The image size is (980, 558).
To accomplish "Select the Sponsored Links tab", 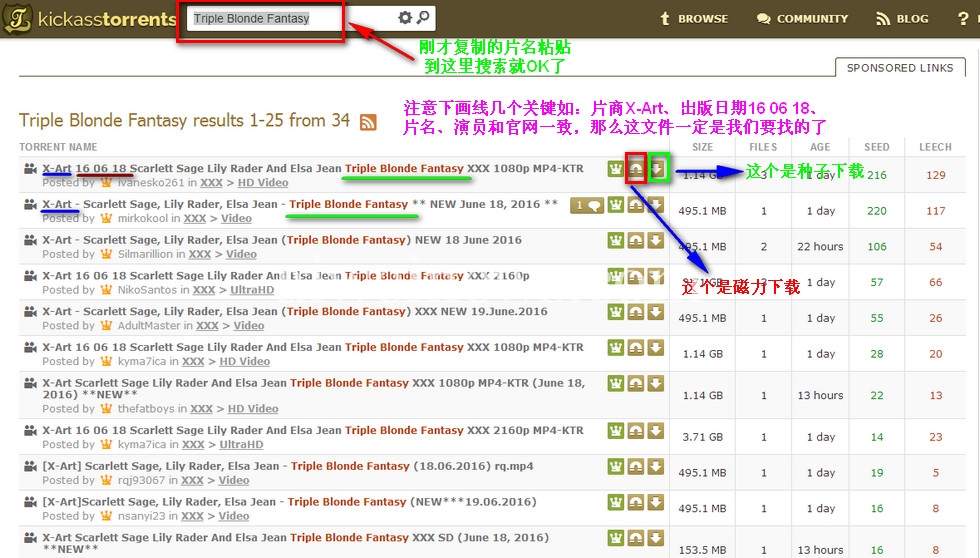I will [x=900, y=67].
